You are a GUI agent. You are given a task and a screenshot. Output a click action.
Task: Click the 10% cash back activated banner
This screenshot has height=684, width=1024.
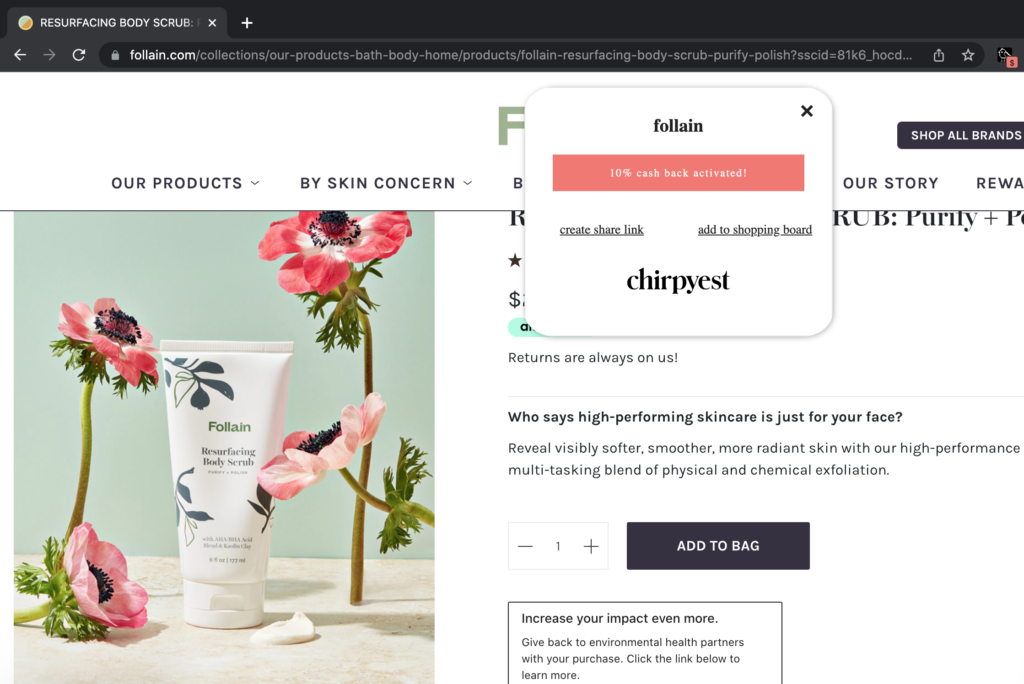(x=679, y=173)
